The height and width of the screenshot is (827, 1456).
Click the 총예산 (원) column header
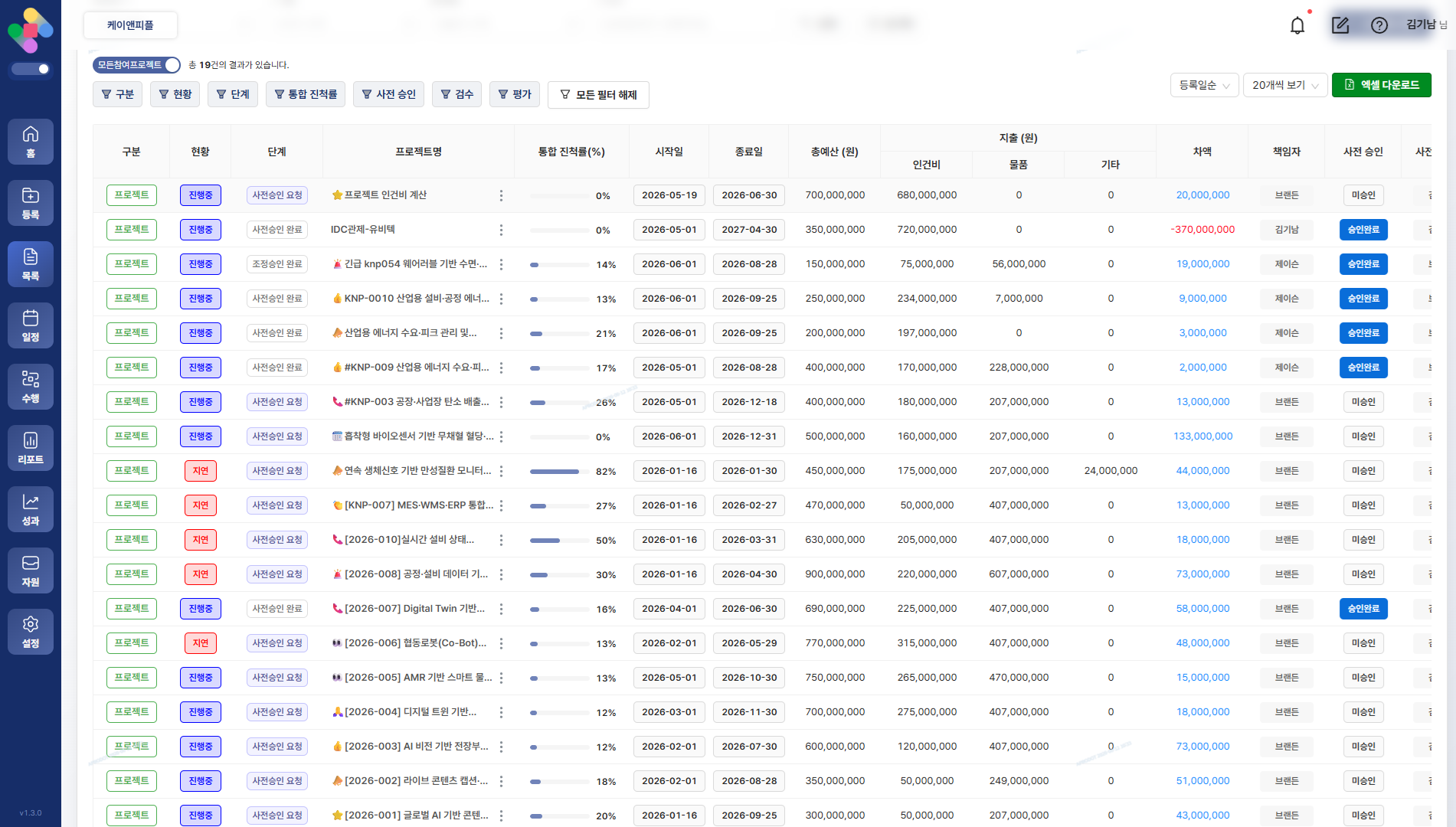[835, 152]
